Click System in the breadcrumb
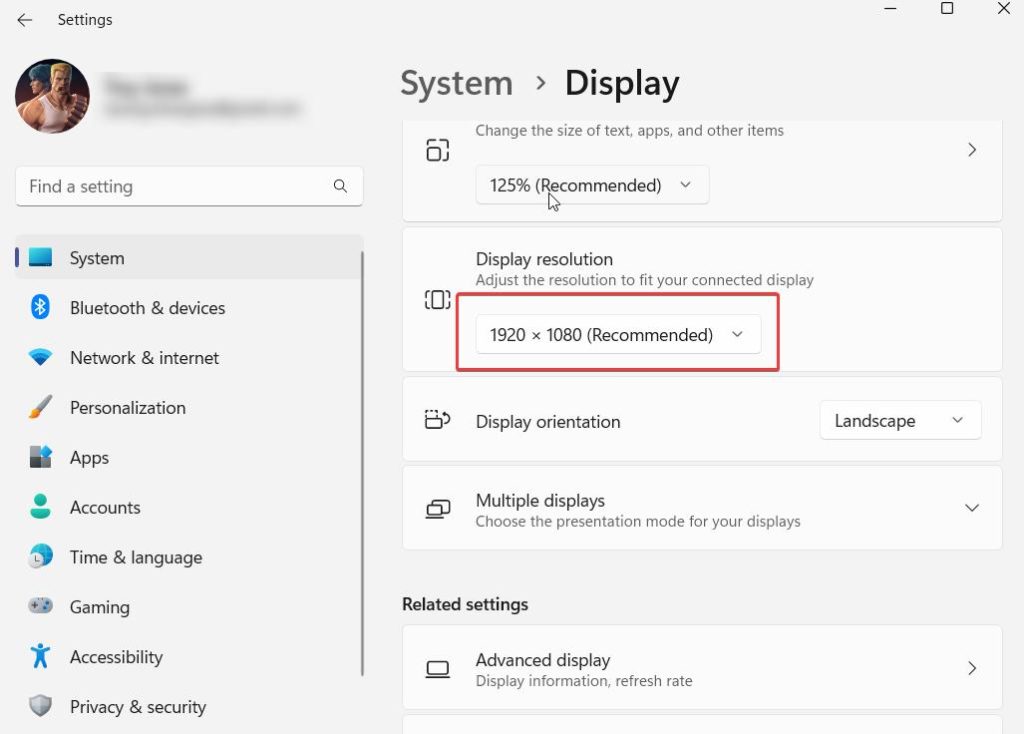The width and height of the screenshot is (1024, 734). [x=456, y=83]
